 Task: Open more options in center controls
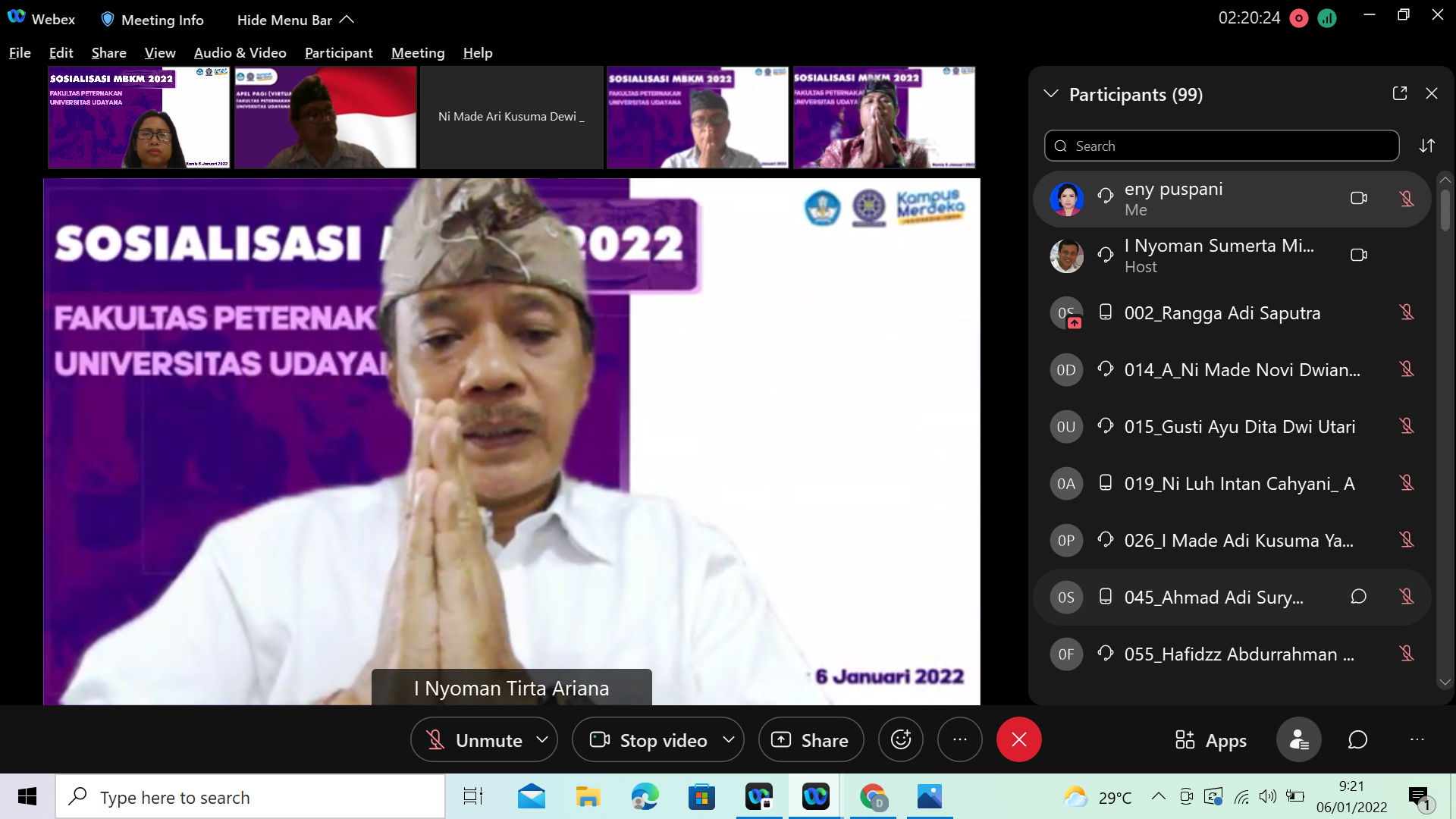tap(959, 739)
